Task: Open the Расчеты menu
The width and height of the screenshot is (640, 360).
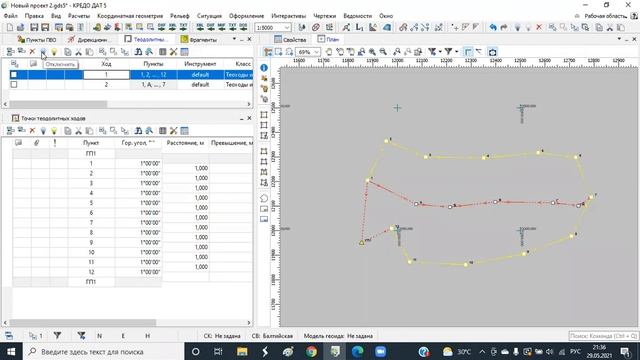Action: point(79,16)
